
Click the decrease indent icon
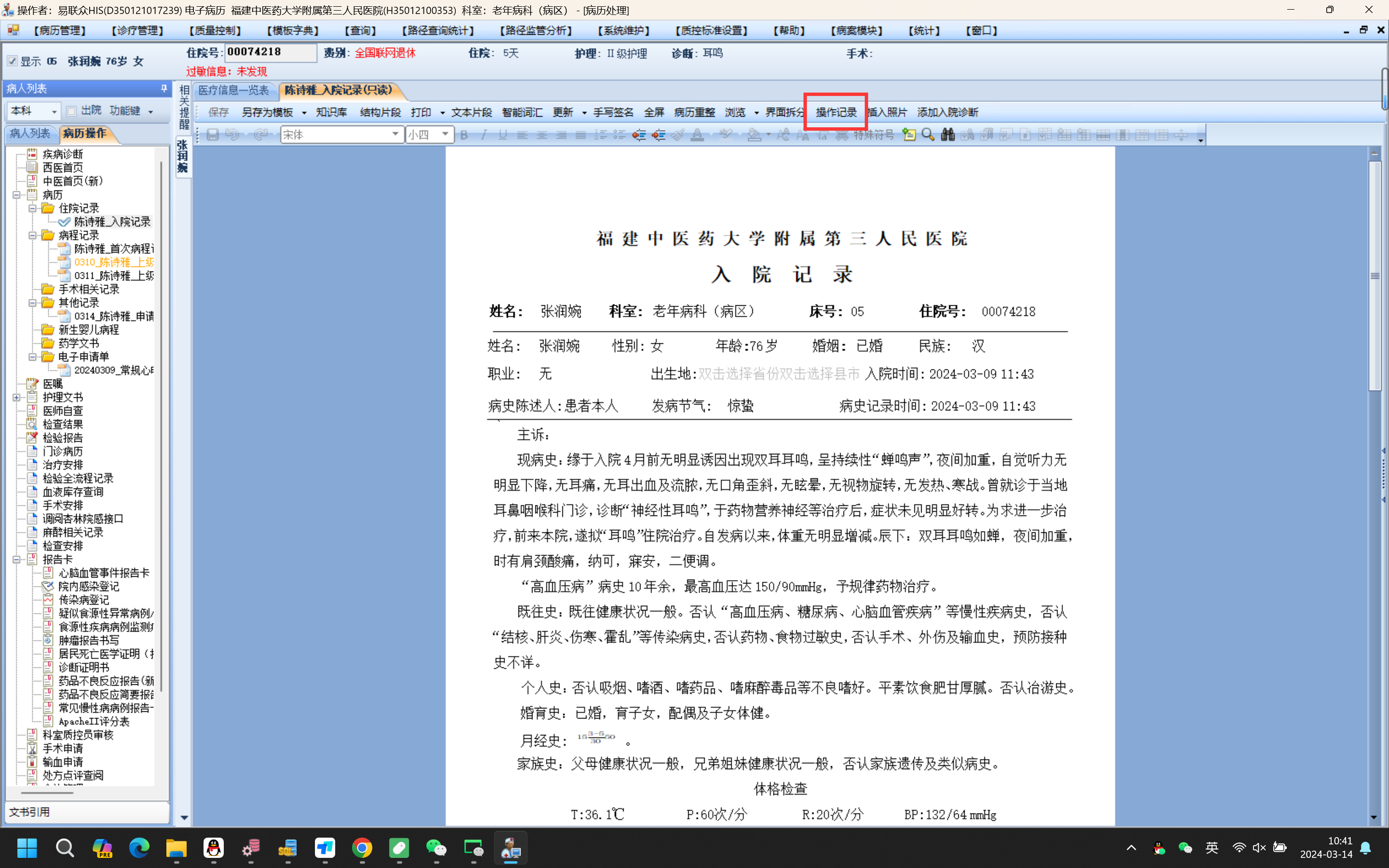(639, 135)
